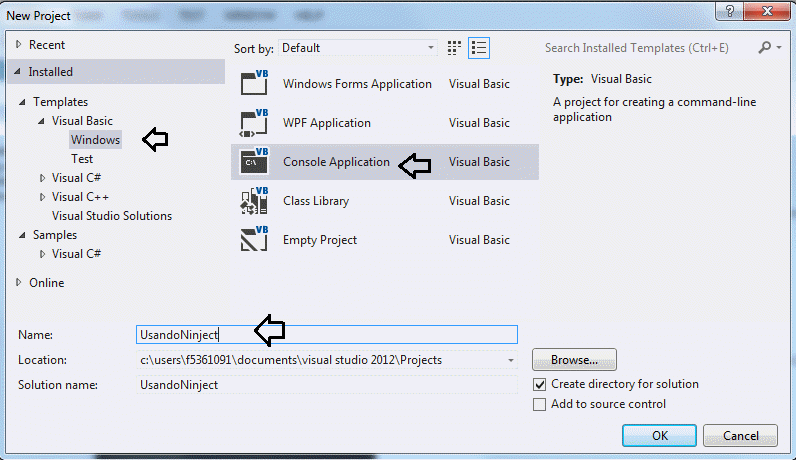Select Visual Studio Solutions in tree

click(112, 216)
